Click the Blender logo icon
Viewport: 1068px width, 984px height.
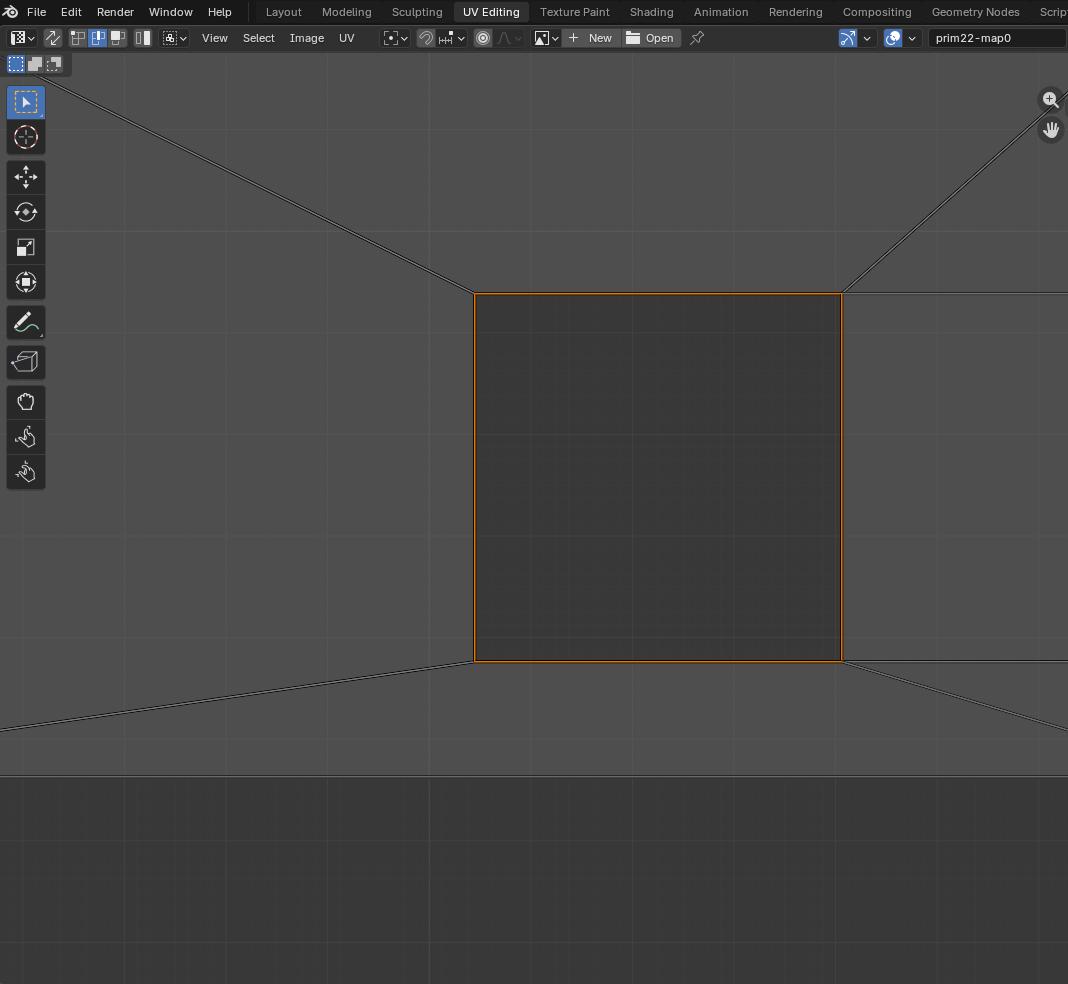[10, 12]
